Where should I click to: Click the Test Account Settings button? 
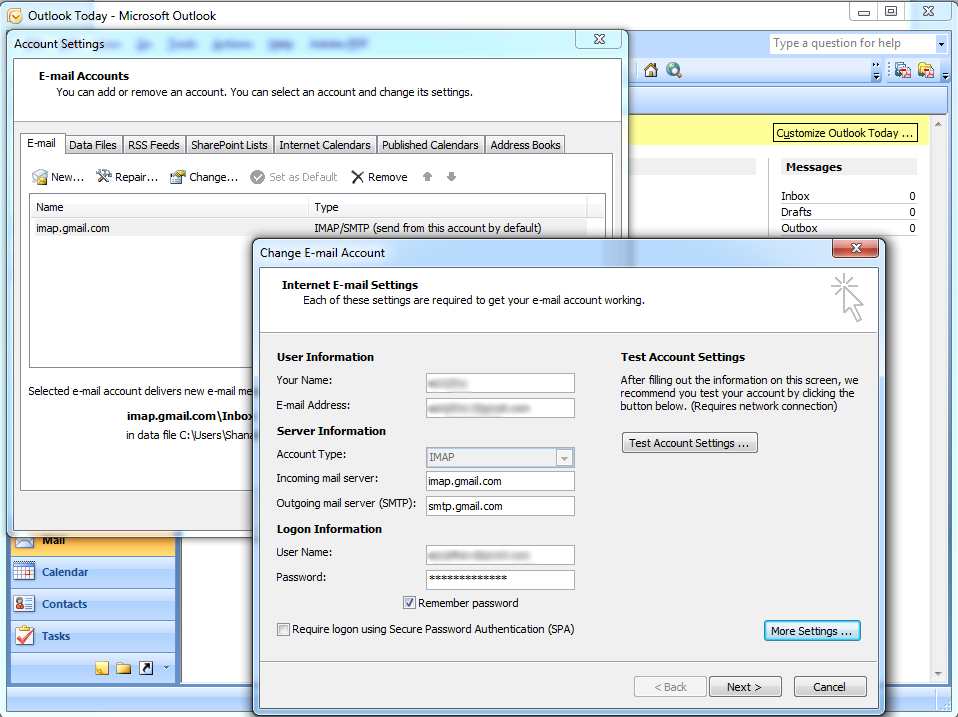689,443
